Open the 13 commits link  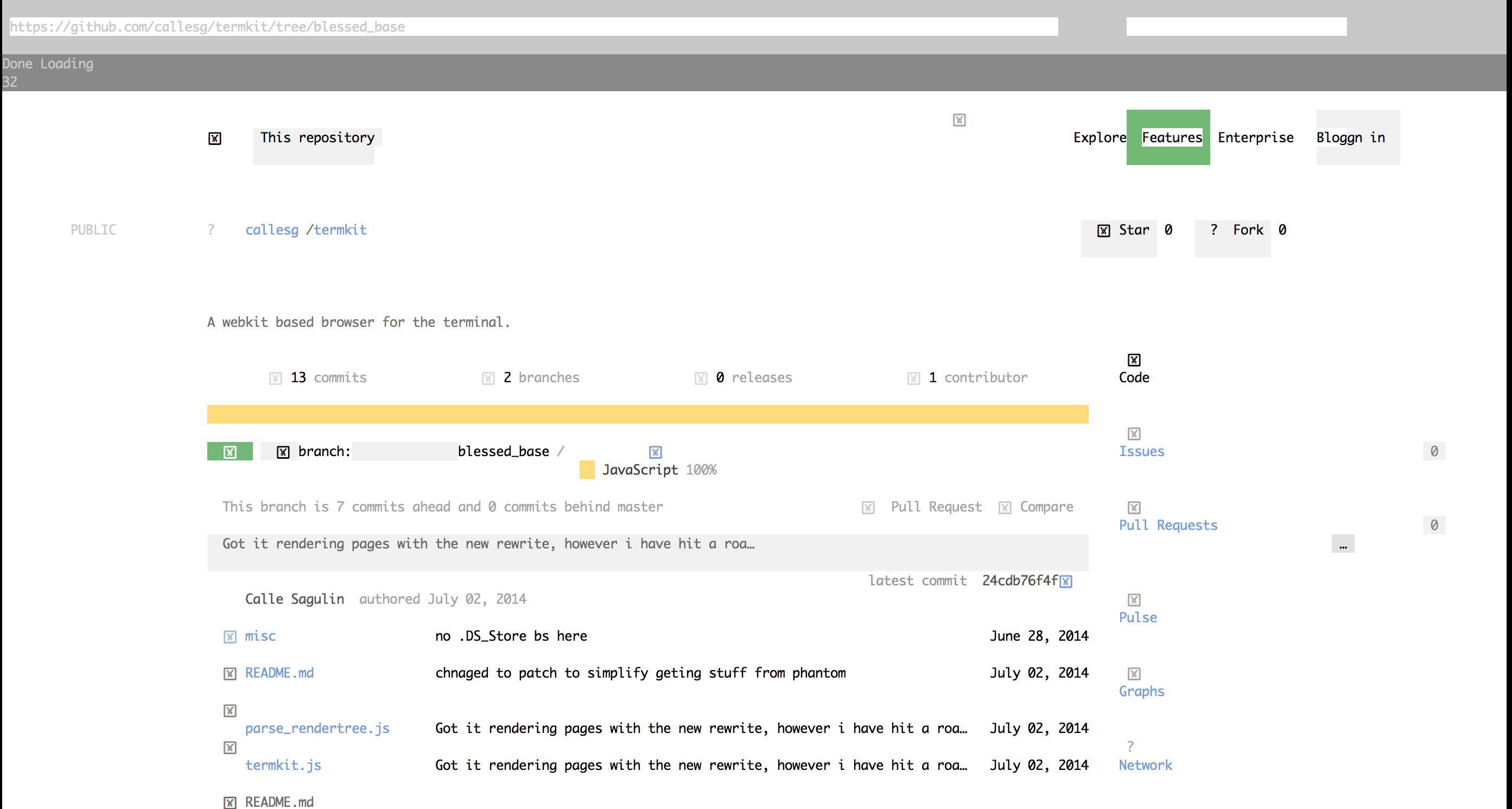pos(329,377)
